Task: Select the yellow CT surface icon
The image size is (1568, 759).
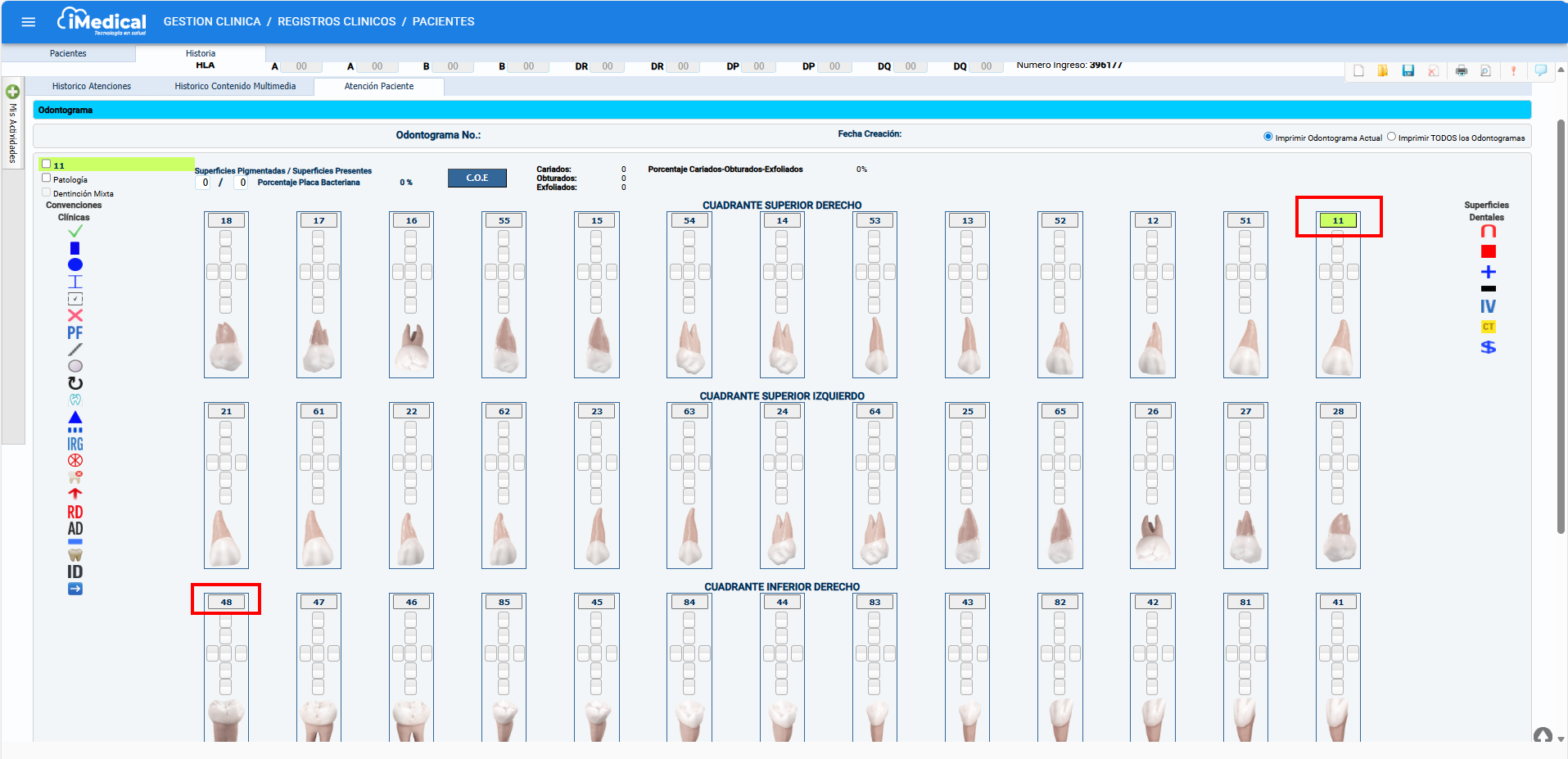Action: tap(1488, 327)
